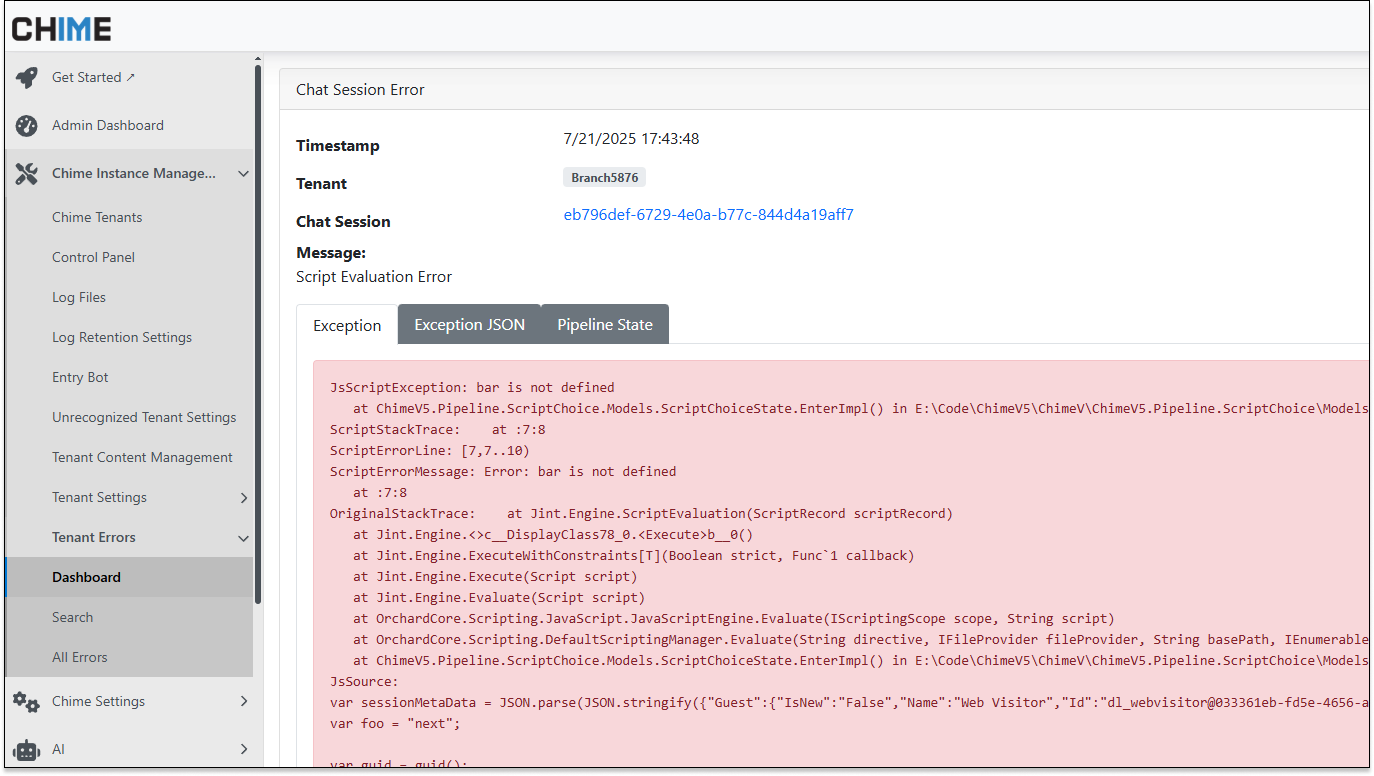1374x776 pixels.
Task: Click the gauge icon beside Admin Dashboard
Action: point(26,125)
